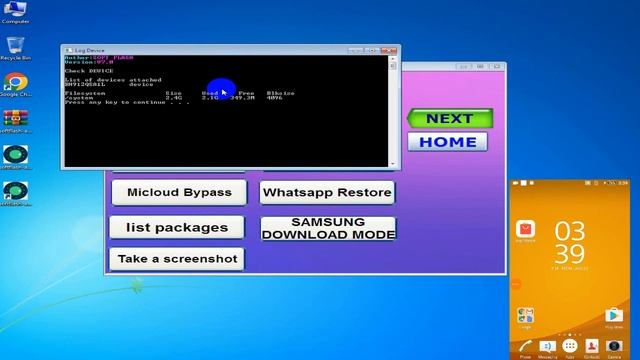The height and width of the screenshot is (360, 640).
Task: Open the Computer desktop icon
Action: [15, 12]
